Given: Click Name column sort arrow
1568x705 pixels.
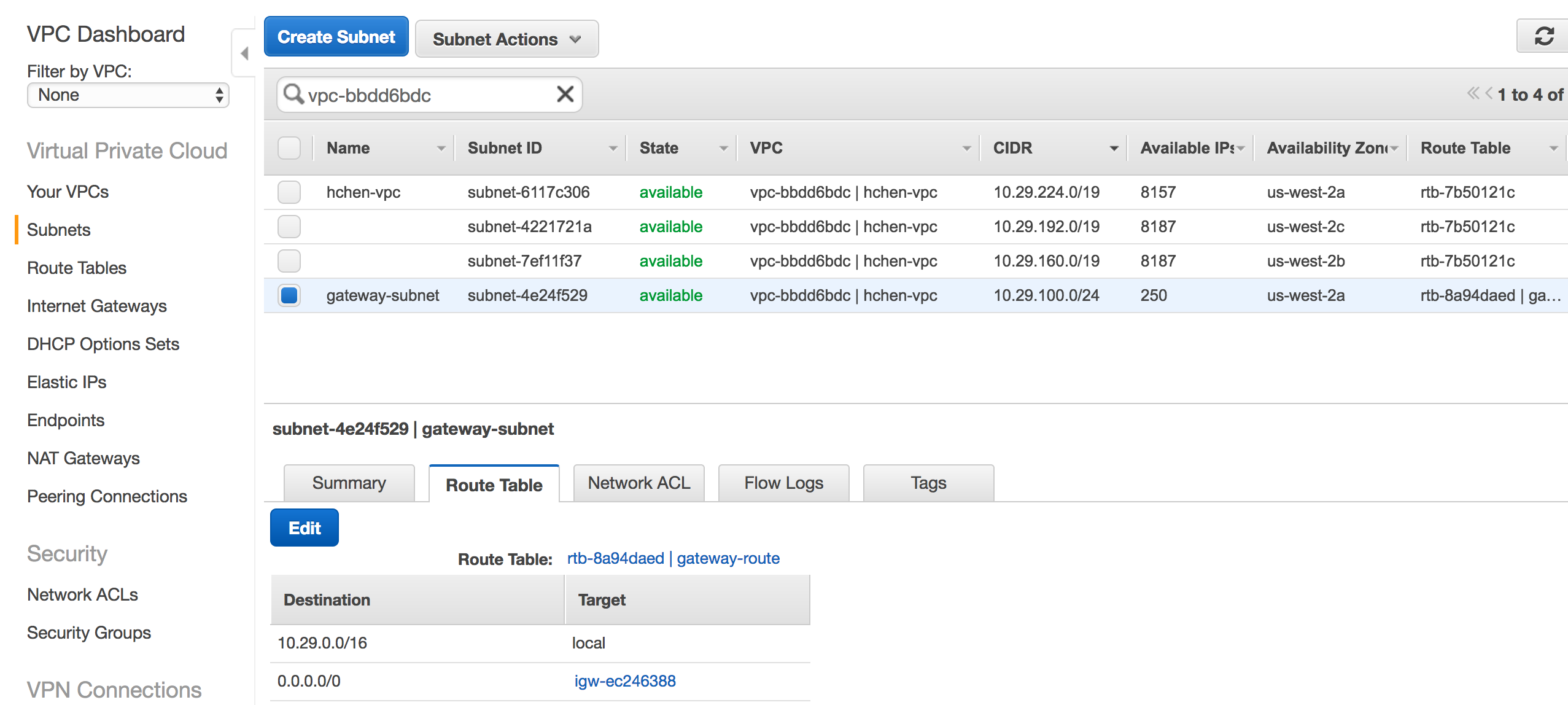Looking at the screenshot, I should point(440,149).
